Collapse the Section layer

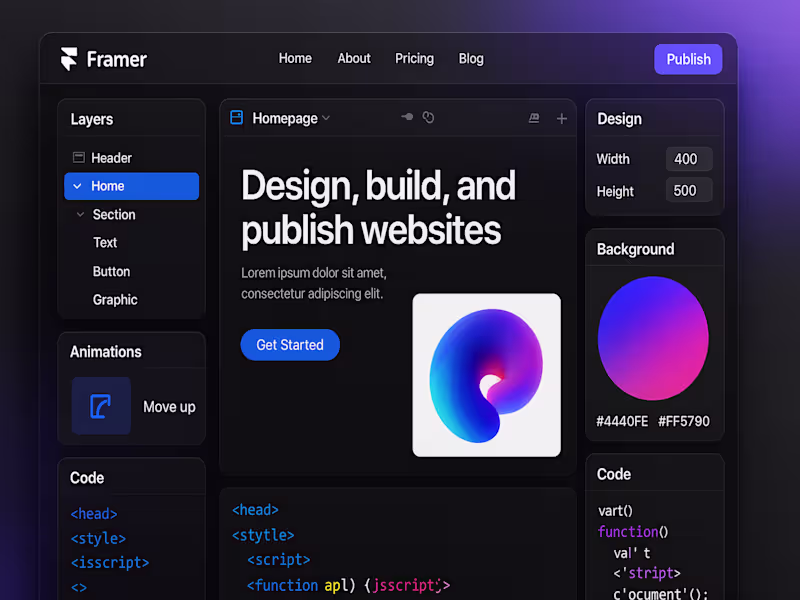(x=81, y=214)
